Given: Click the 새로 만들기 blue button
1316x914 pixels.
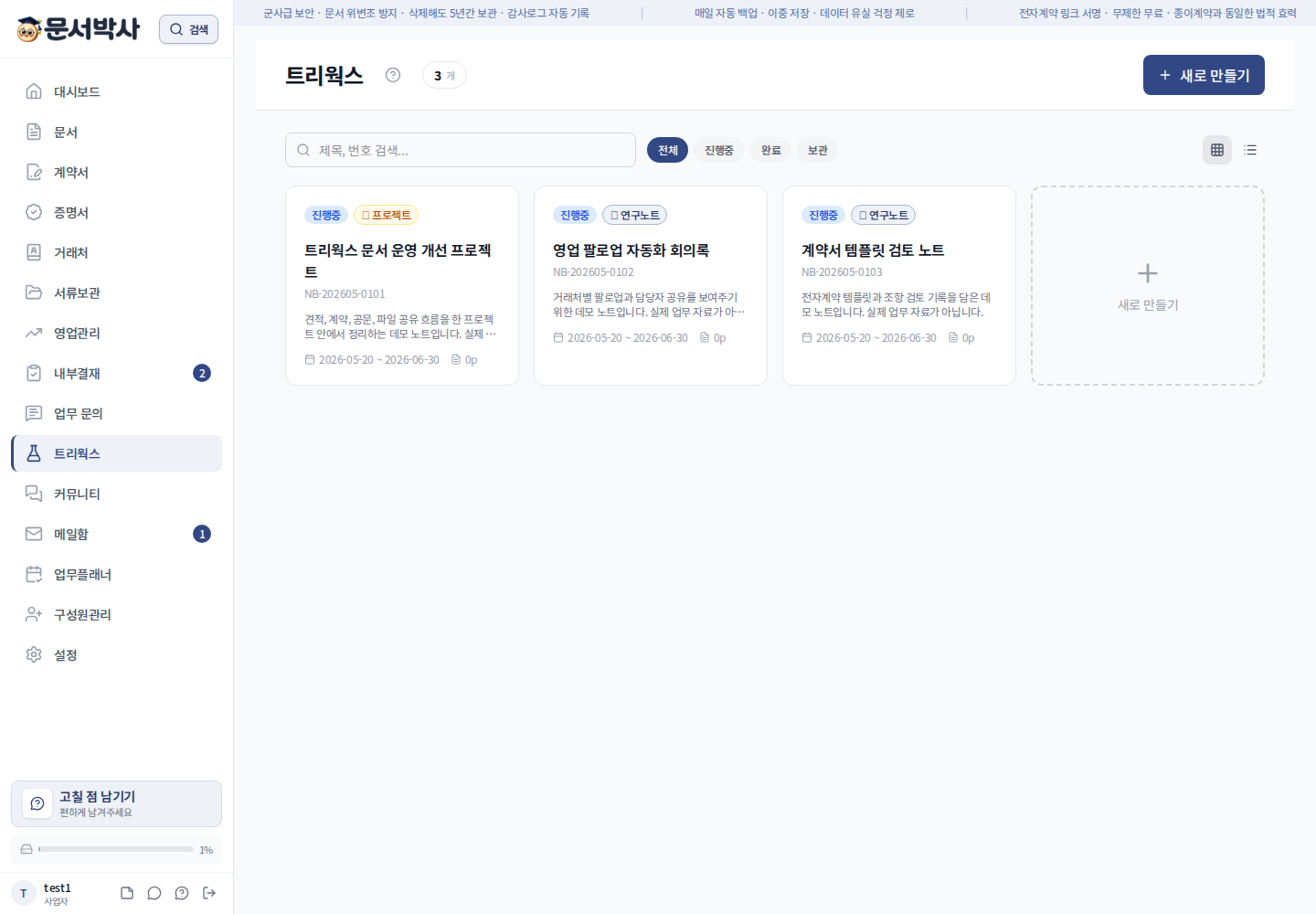Looking at the screenshot, I should [1204, 75].
